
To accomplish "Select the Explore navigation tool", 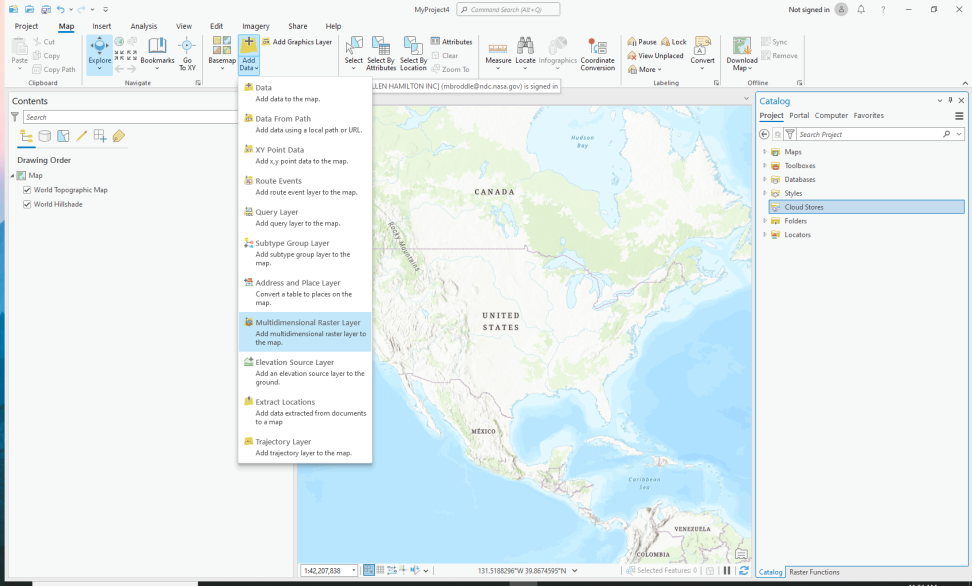I will click(99, 53).
